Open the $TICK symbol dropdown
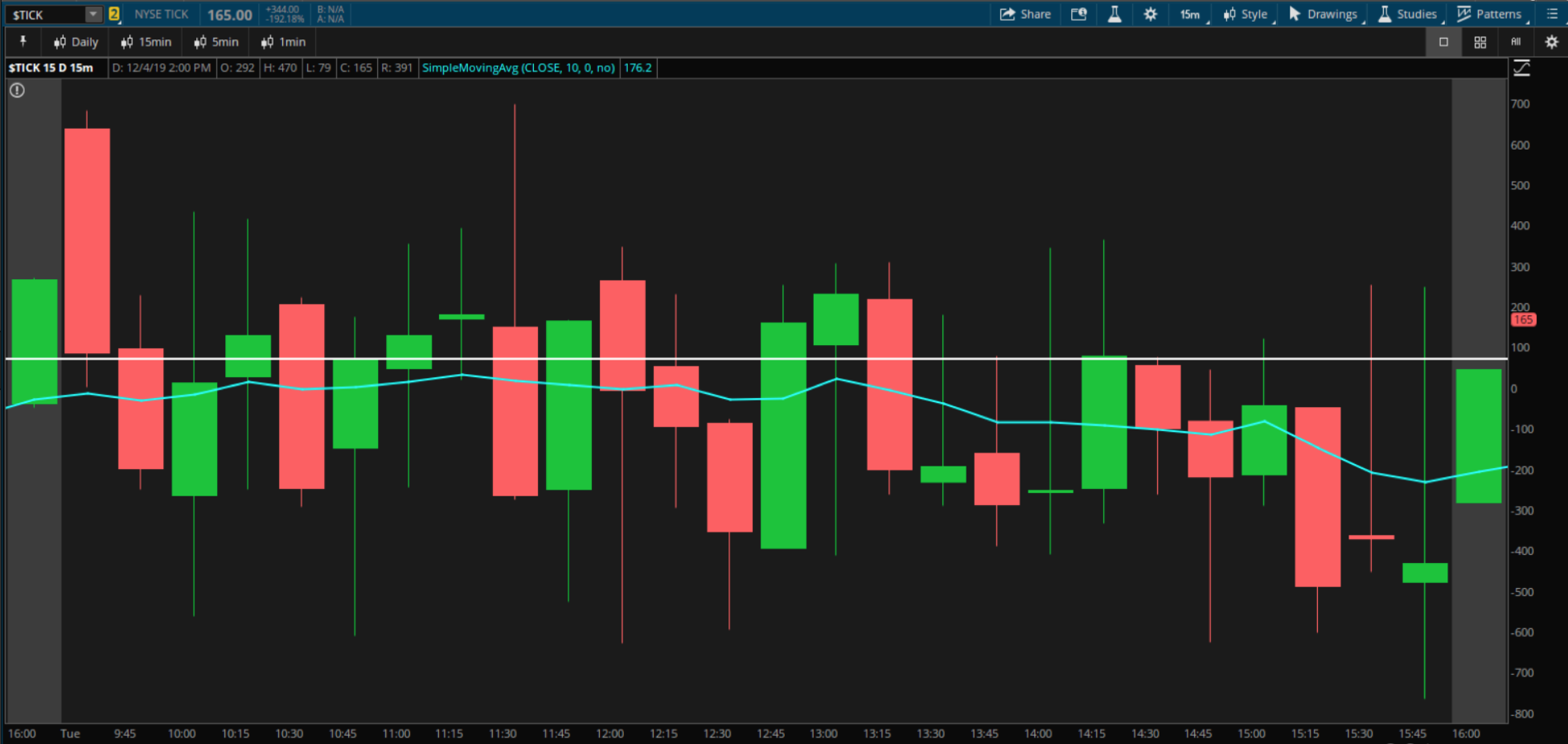The height and width of the screenshot is (744, 1568). pyautogui.click(x=92, y=14)
